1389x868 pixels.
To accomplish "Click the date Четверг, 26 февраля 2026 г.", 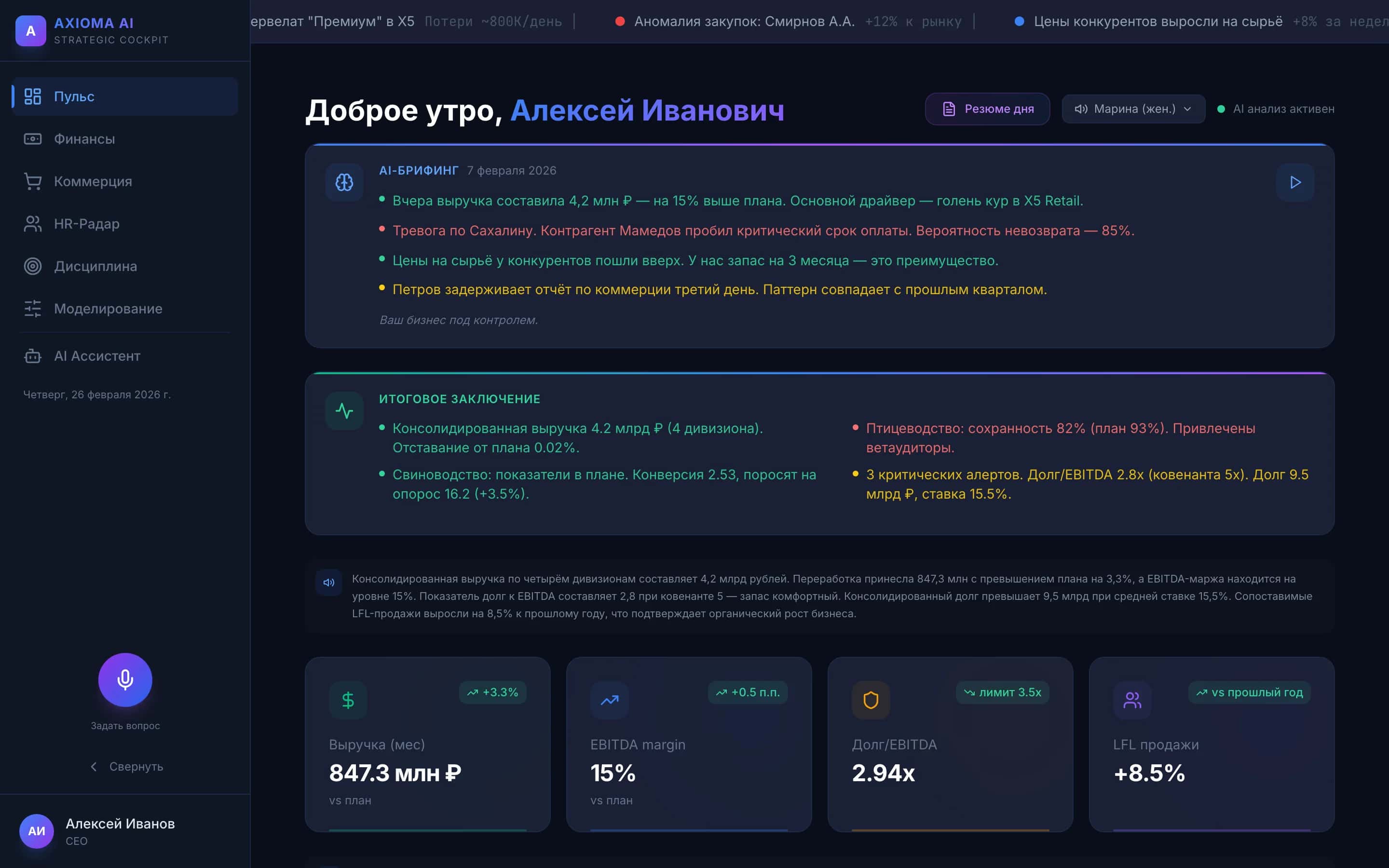I will point(97,395).
